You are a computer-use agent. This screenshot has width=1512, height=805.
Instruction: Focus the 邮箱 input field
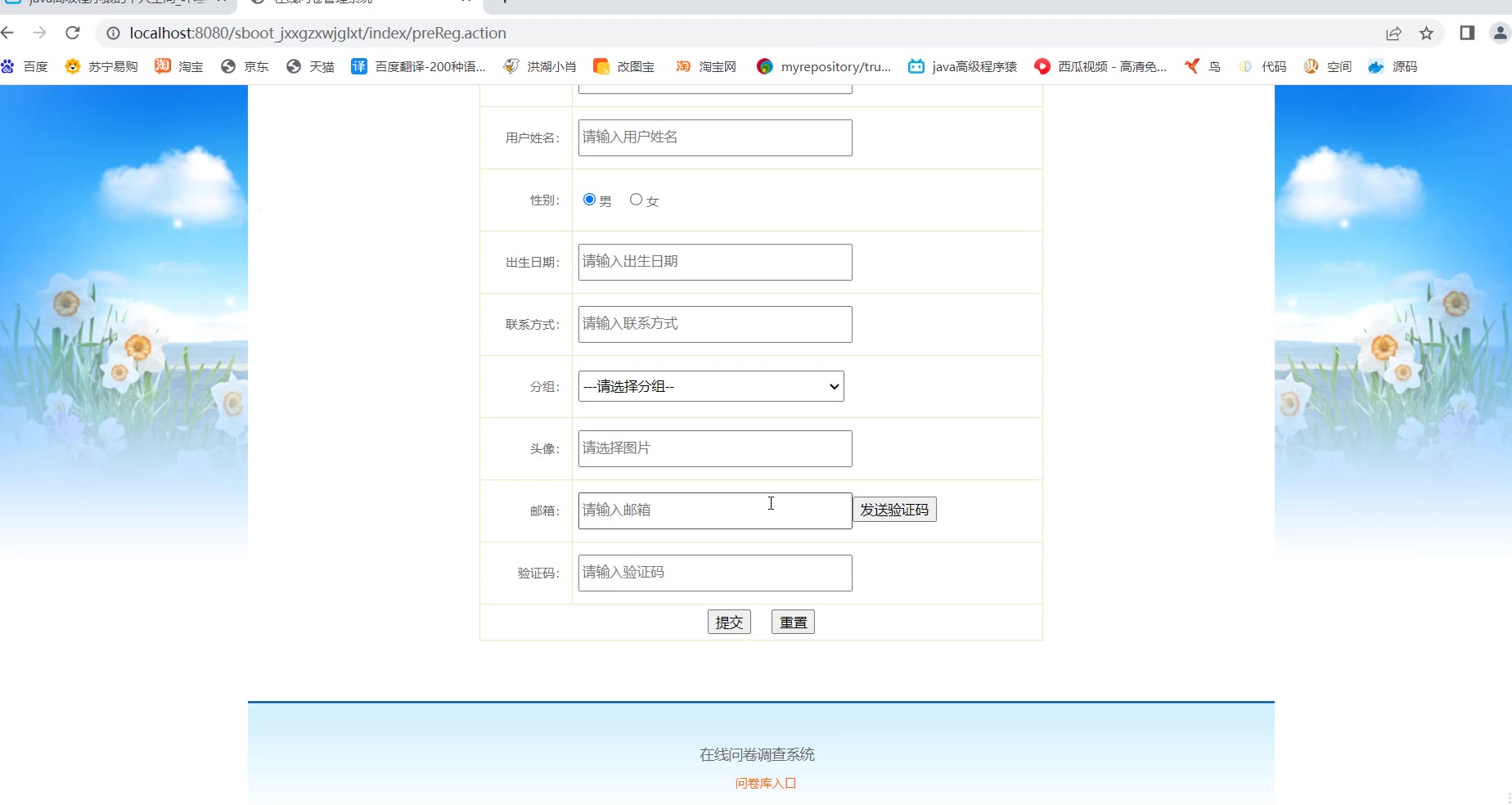pos(715,510)
